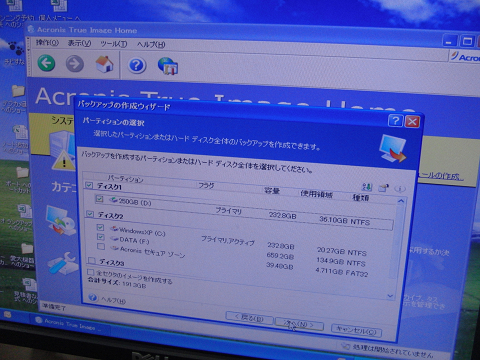Toggle the ディスク1 checkbox

89,185
